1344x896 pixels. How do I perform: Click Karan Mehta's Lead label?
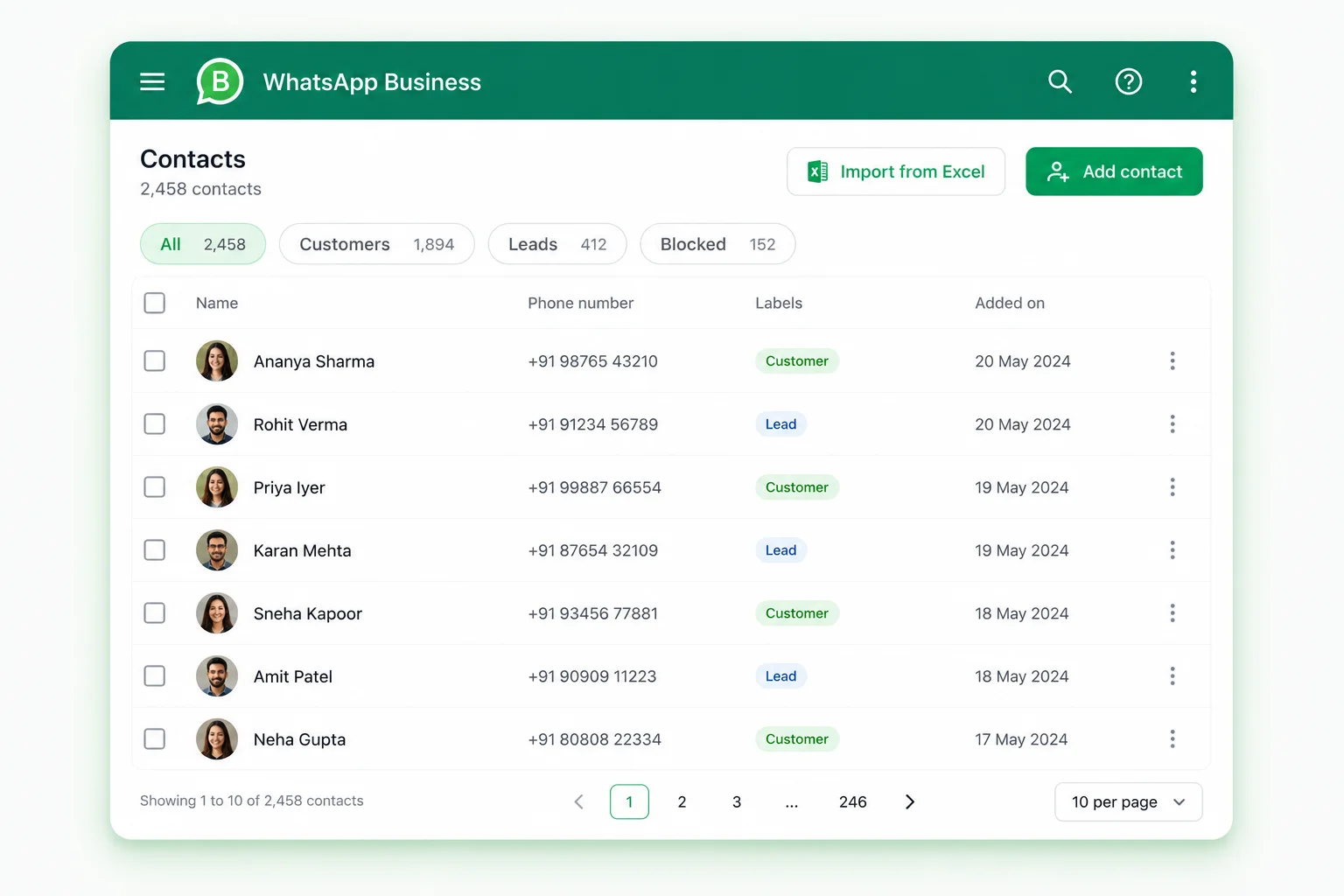click(x=781, y=550)
